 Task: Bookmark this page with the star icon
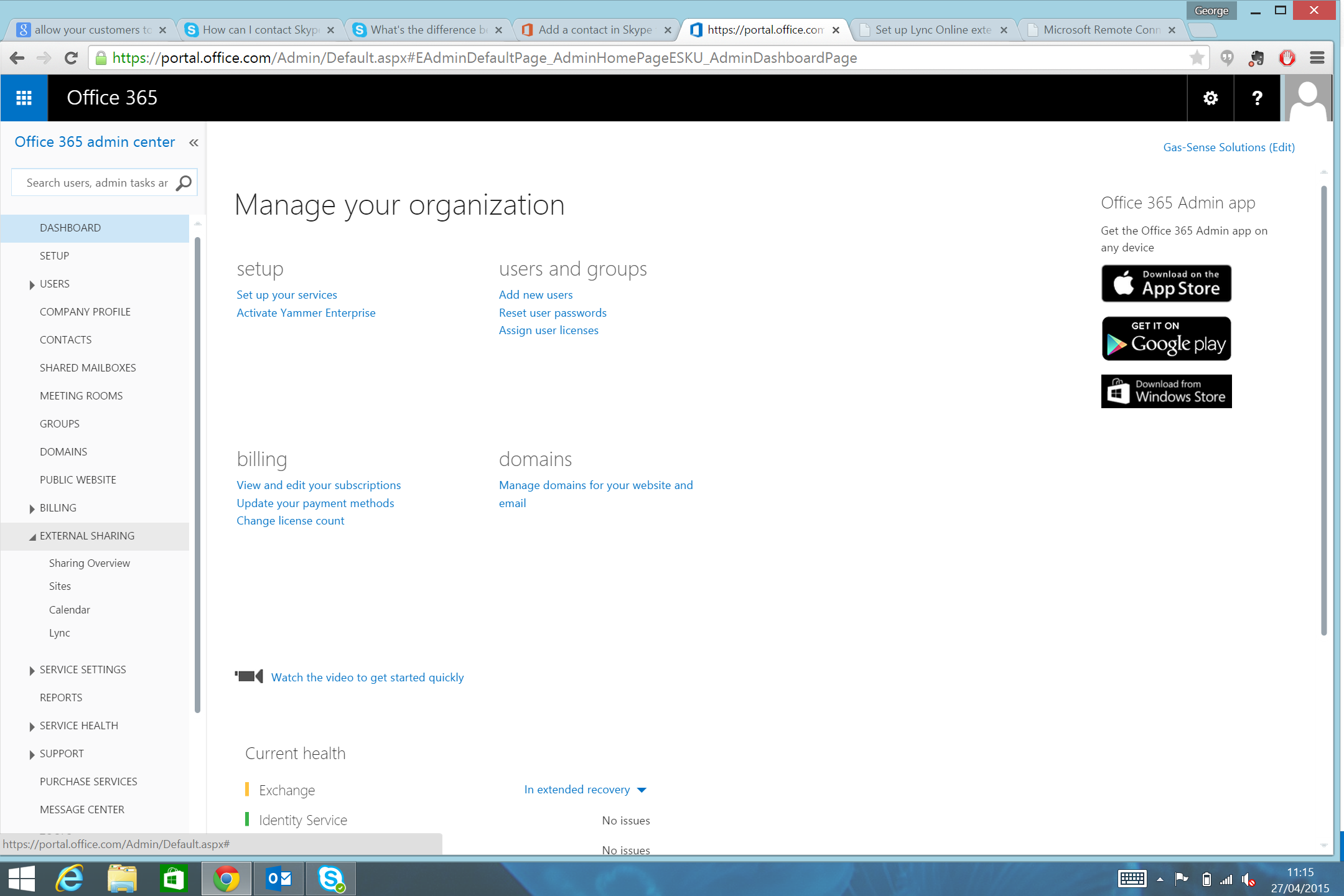[x=1197, y=58]
